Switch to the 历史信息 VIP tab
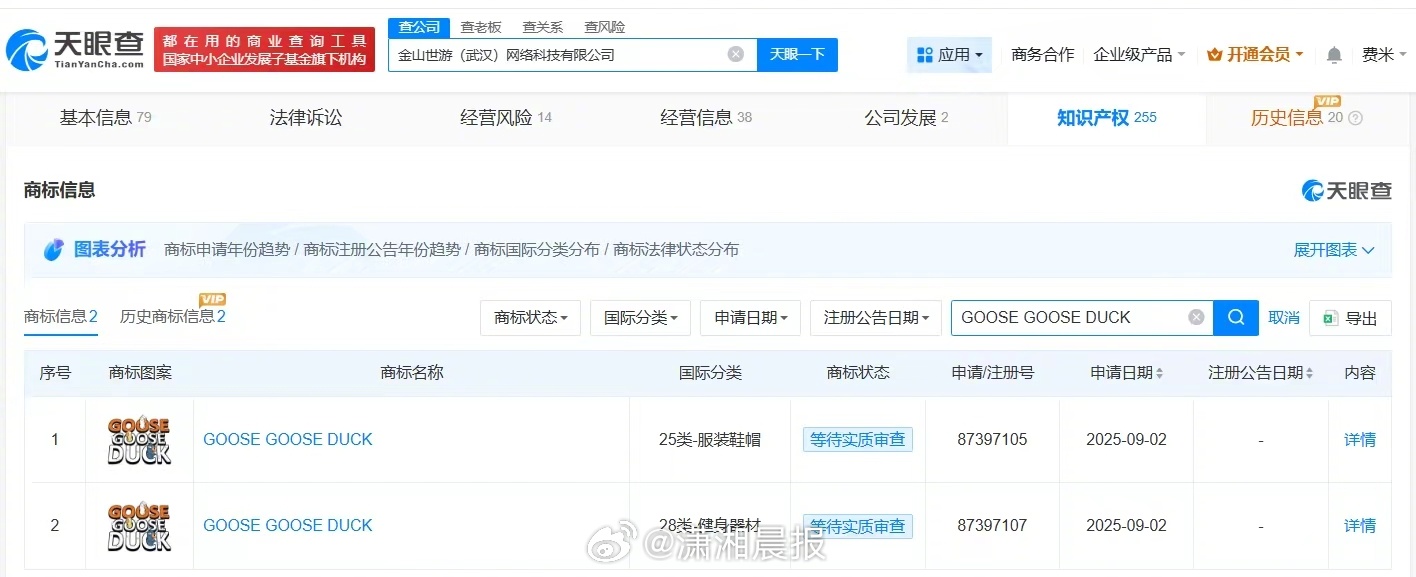 coord(1297,118)
